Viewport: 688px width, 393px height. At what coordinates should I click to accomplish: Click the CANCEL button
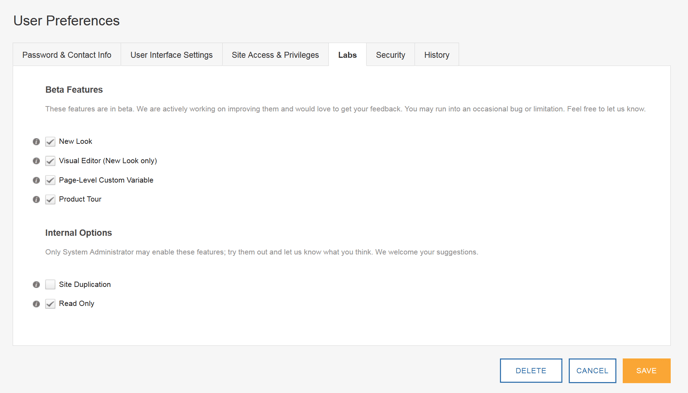(x=592, y=371)
